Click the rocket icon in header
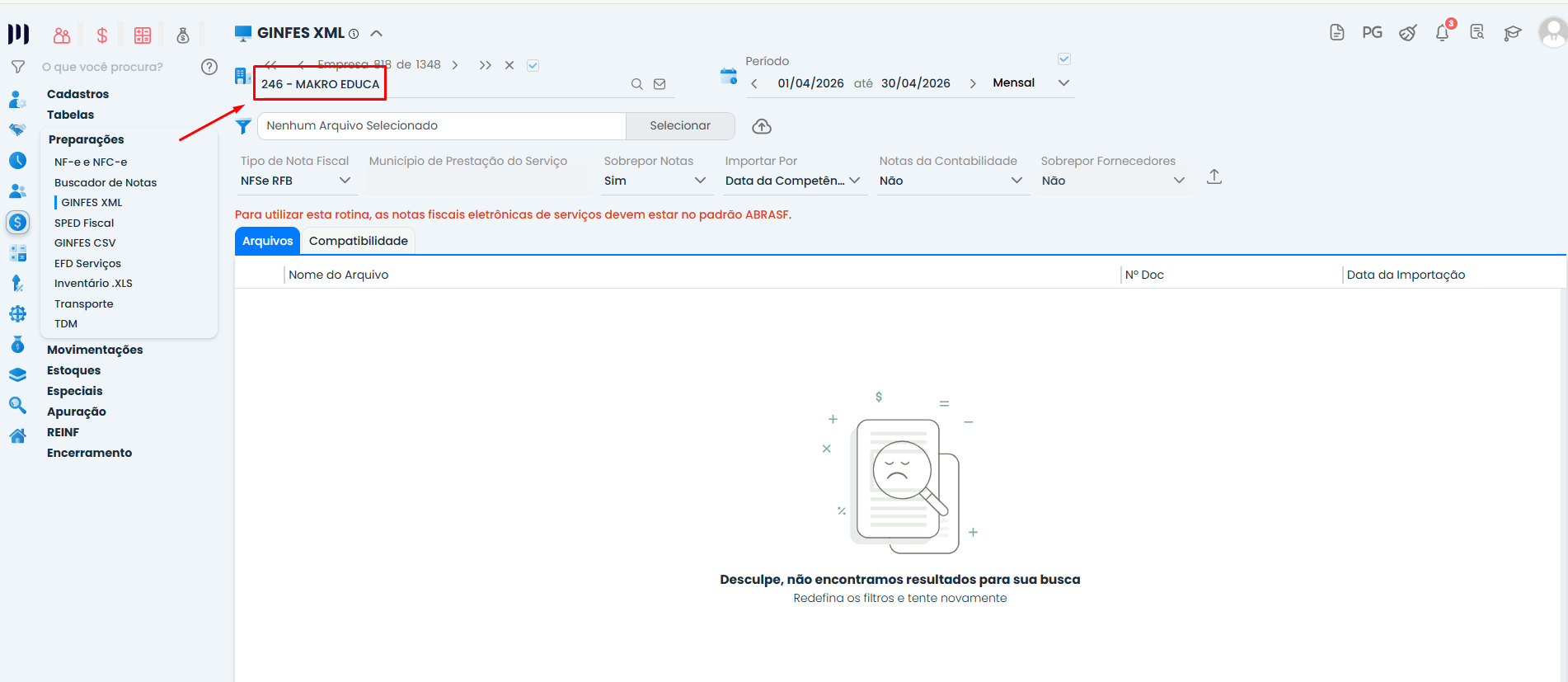 [1408, 33]
